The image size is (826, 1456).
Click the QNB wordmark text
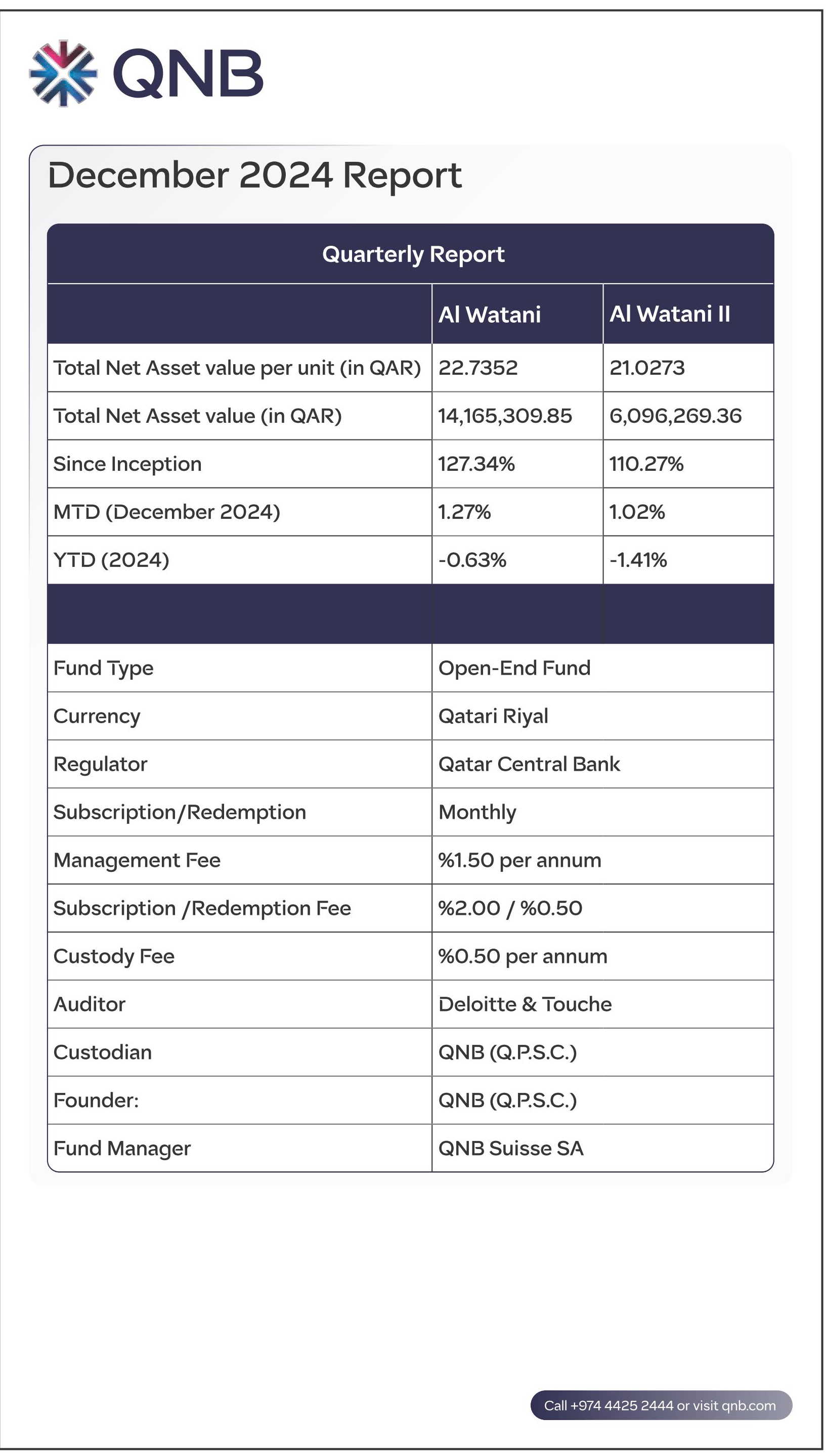(188, 74)
